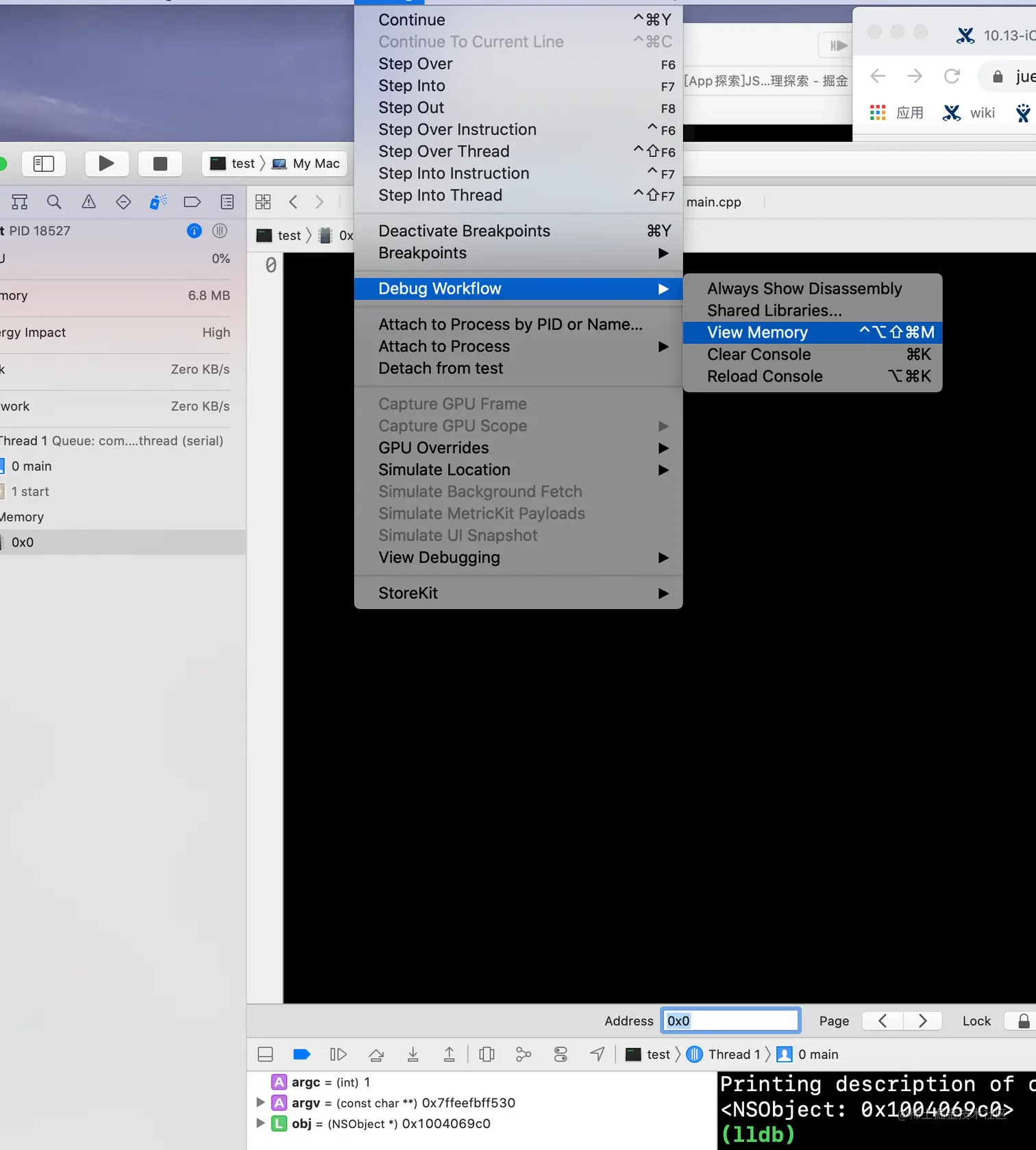Click the Stop button in Xcode toolbar
Viewport: 1036px width, 1150px height.
tap(160, 163)
